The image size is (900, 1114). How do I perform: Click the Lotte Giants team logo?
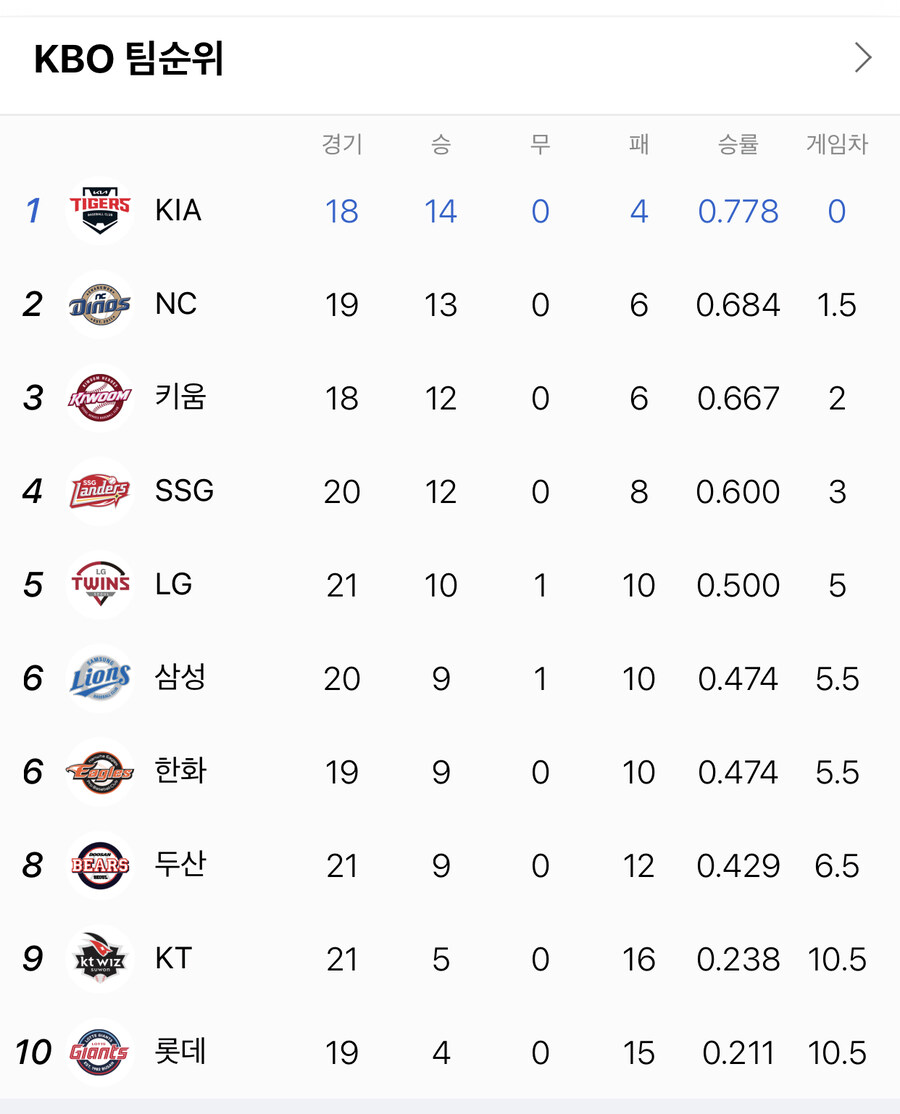point(100,1052)
